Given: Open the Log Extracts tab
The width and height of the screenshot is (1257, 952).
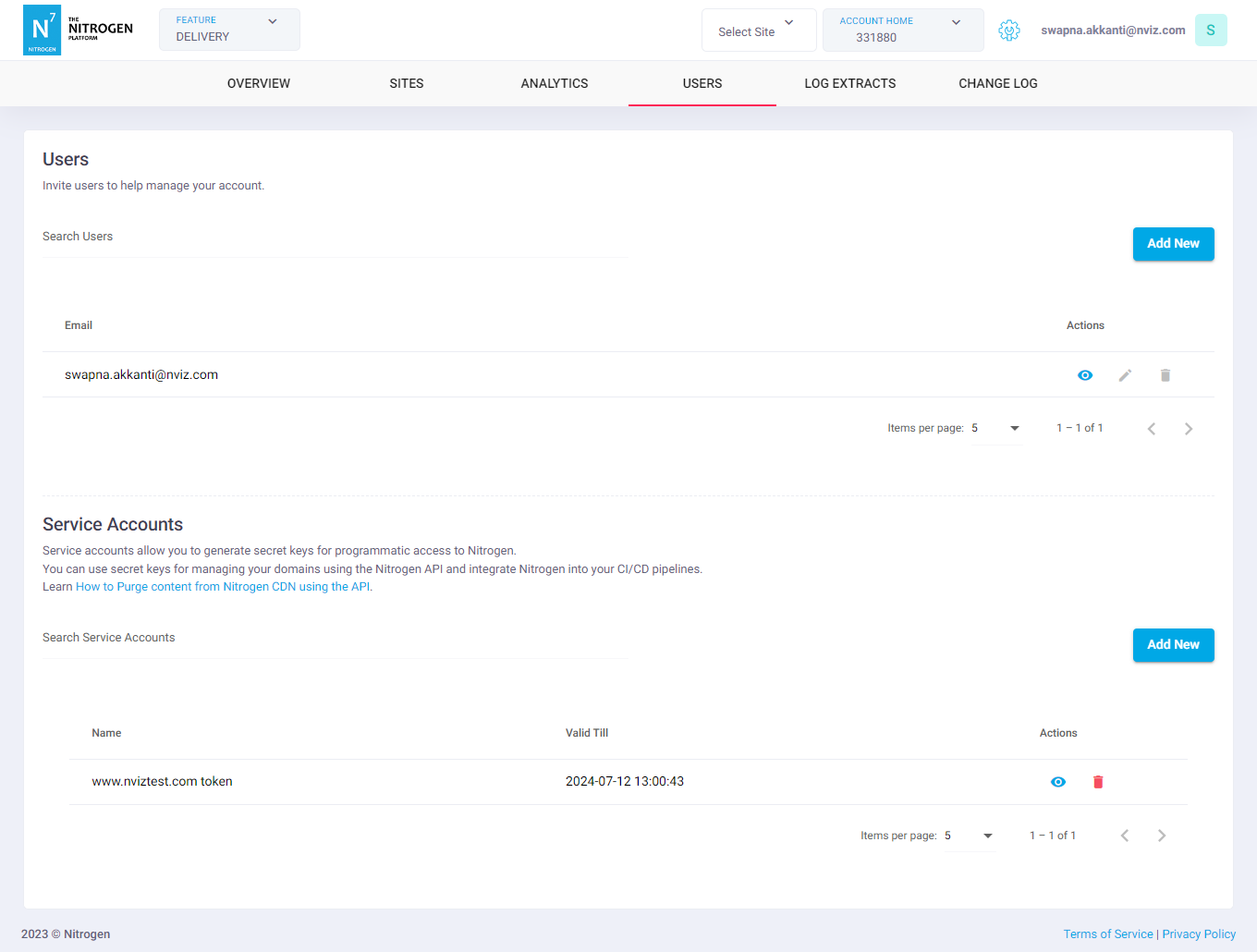Looking at the screenshot, I should click(x=849, y=83).
